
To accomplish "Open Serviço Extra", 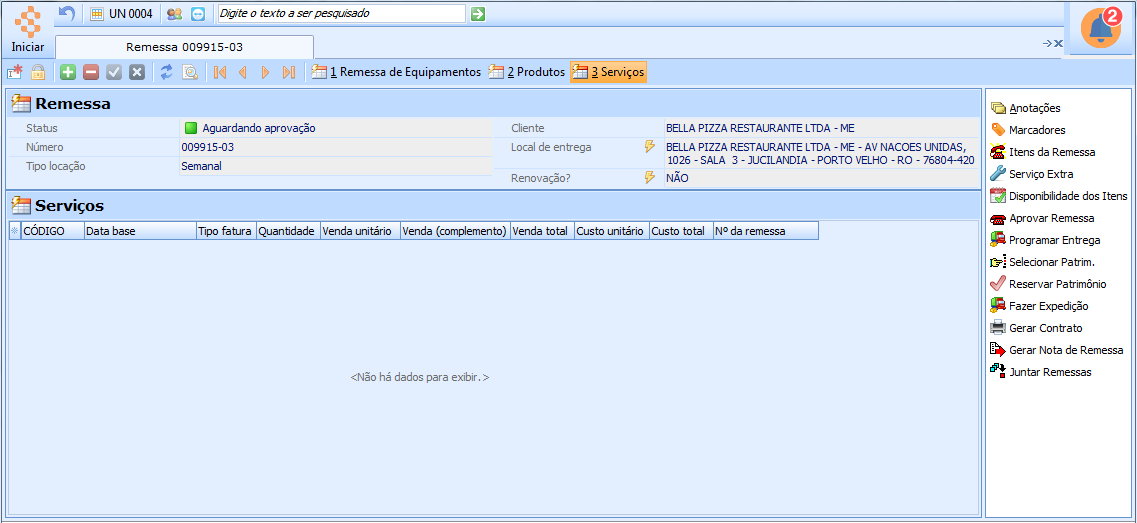I will (x=1032, y=174).
